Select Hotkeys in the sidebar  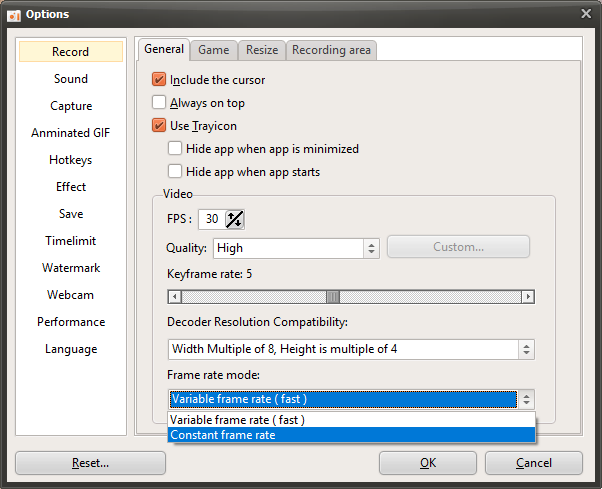pos(71,160)
